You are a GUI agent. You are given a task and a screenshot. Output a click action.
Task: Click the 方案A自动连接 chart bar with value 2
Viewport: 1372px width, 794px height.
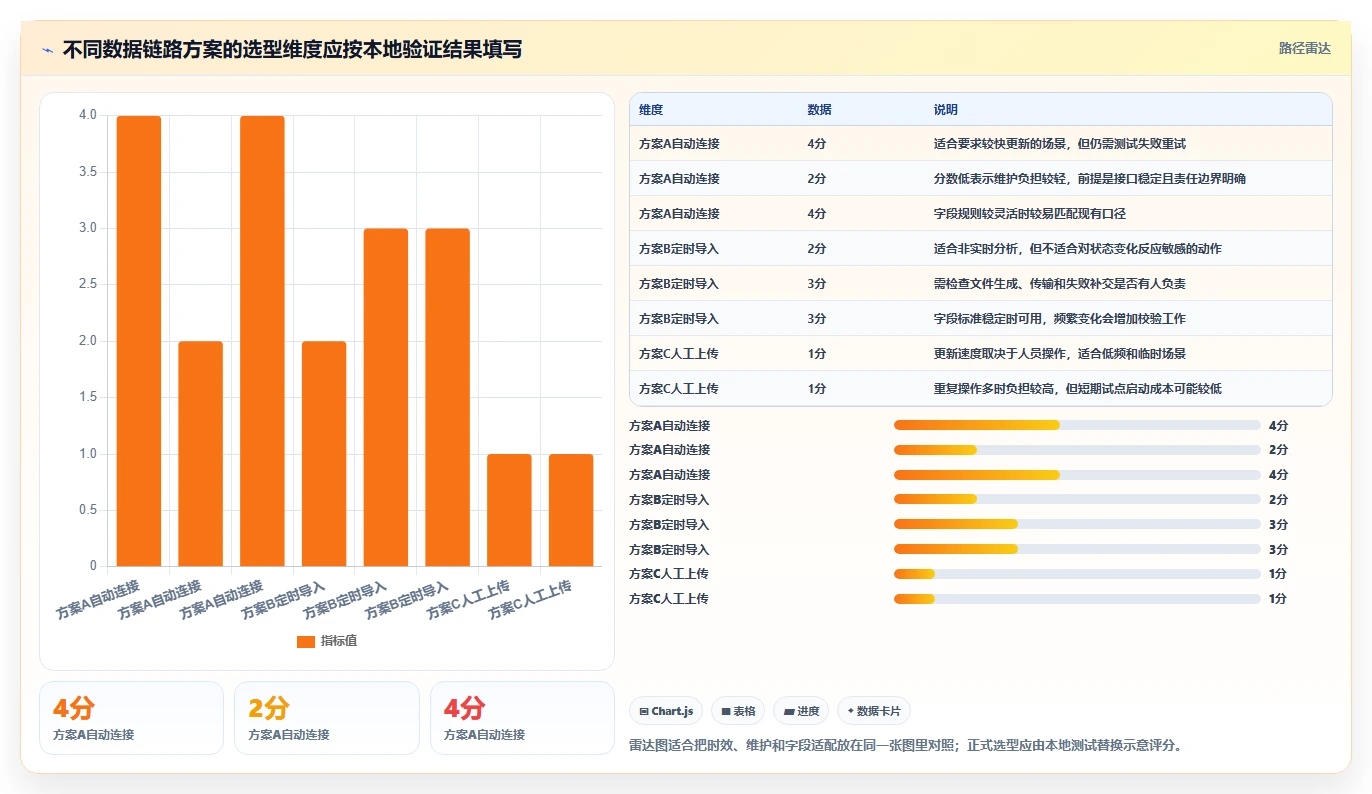pos(201,454)
